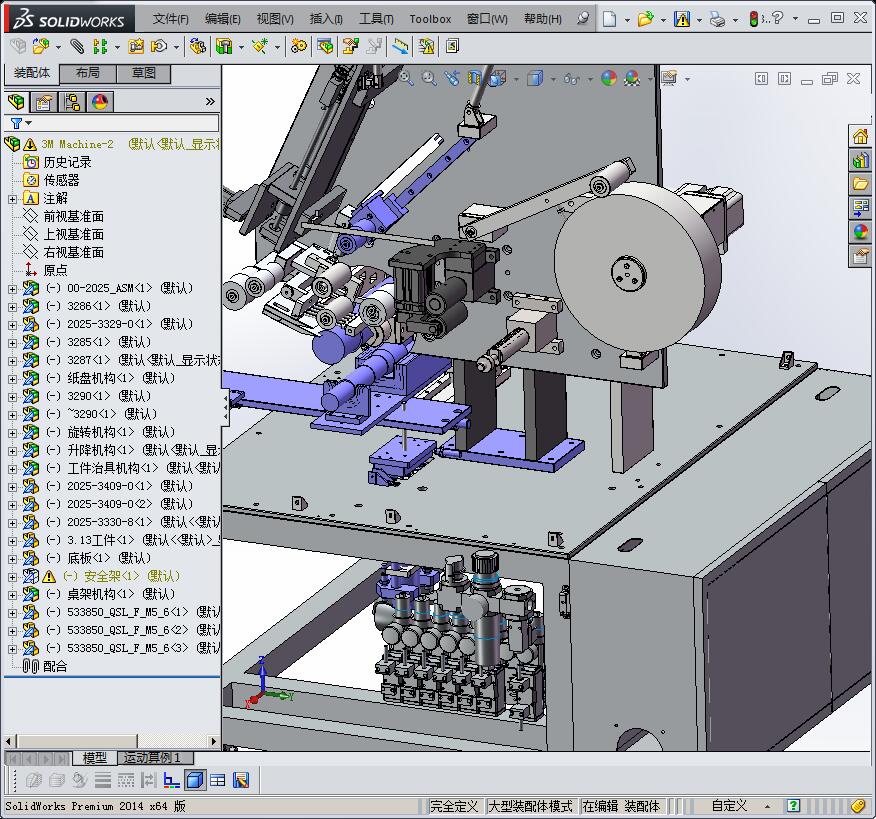Toggle the Hide/Show Items glasses icon
876x819 pixels.
click(571, 78)
